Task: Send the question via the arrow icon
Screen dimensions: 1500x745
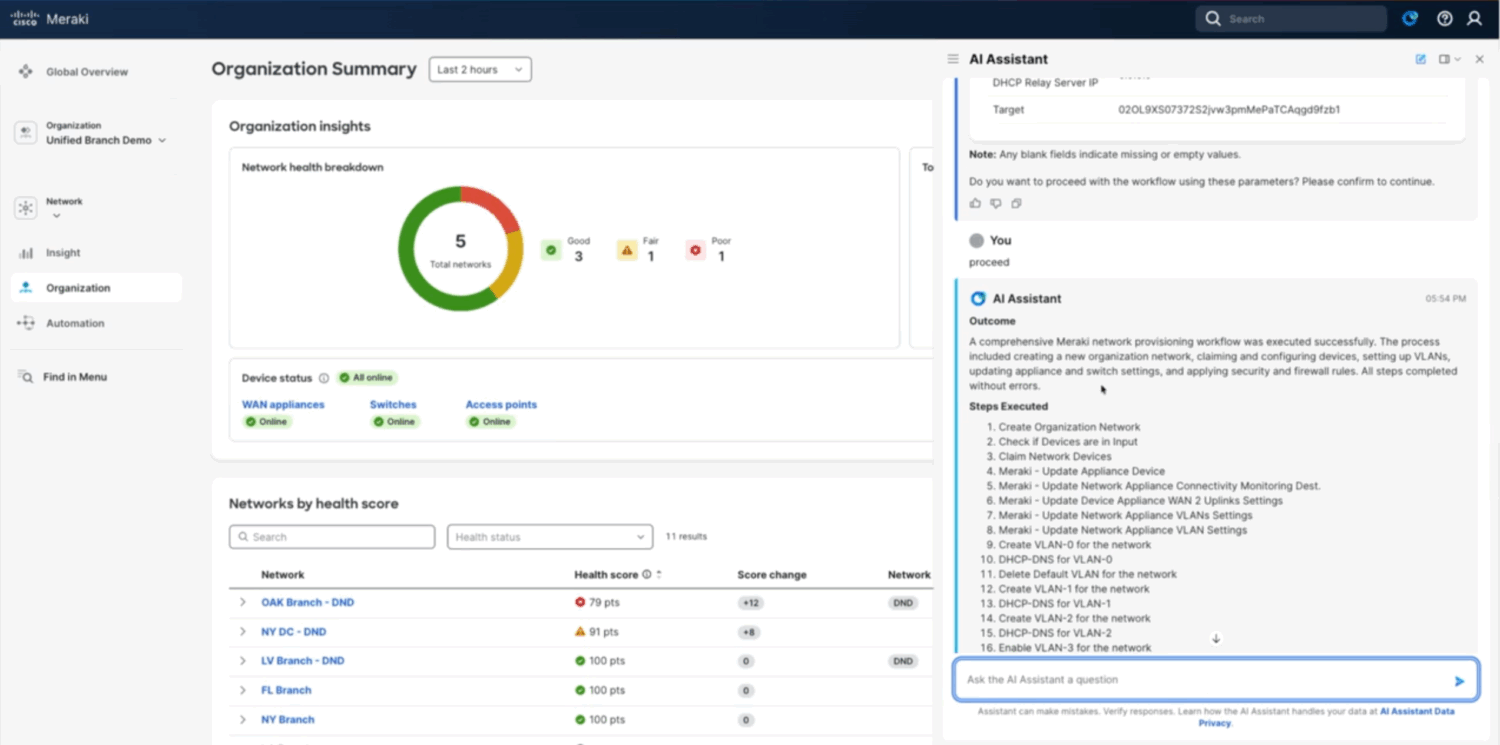Action: pos(1459,679)
